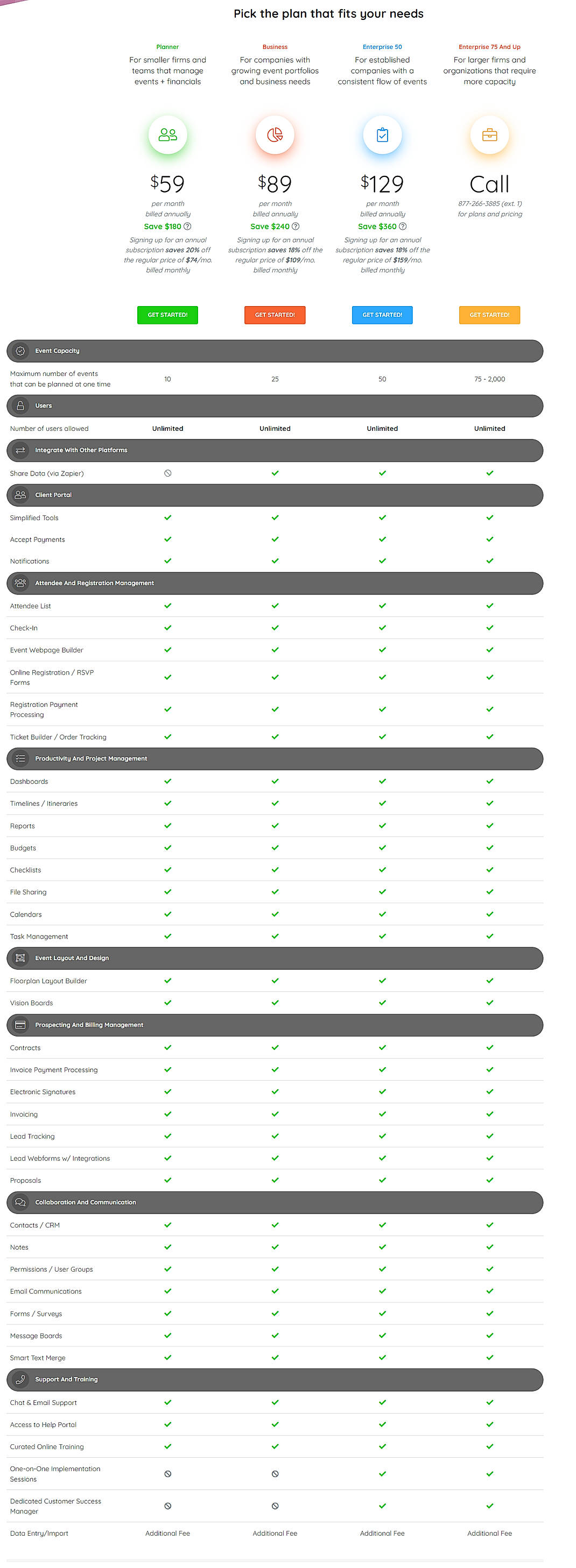576x1568 pixels.
Task: Click the orange GET STARTED button
Action: [x=489, y=315]
